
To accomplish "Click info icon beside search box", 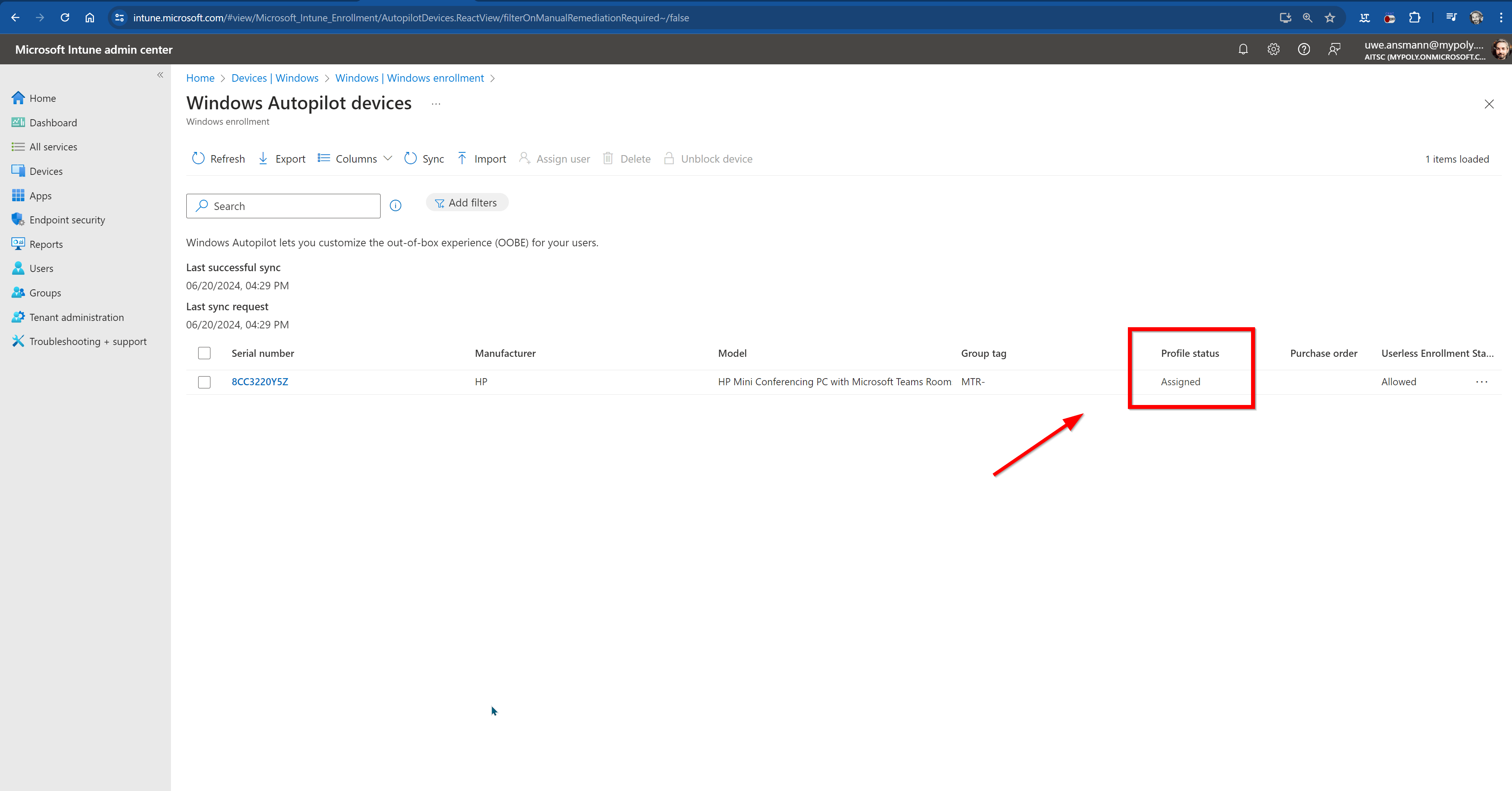I will (396, 205).
